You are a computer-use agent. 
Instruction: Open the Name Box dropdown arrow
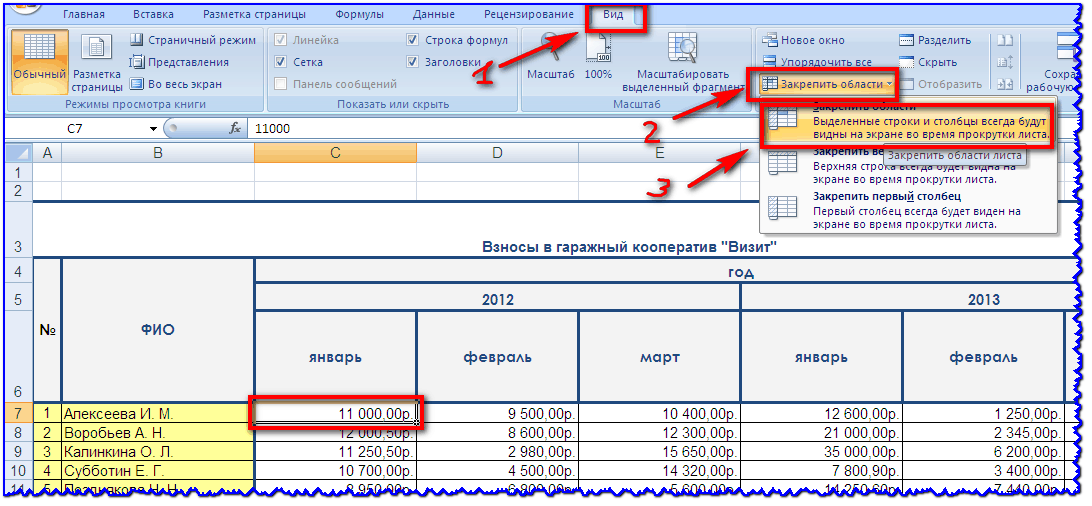[x=153, y=128]
